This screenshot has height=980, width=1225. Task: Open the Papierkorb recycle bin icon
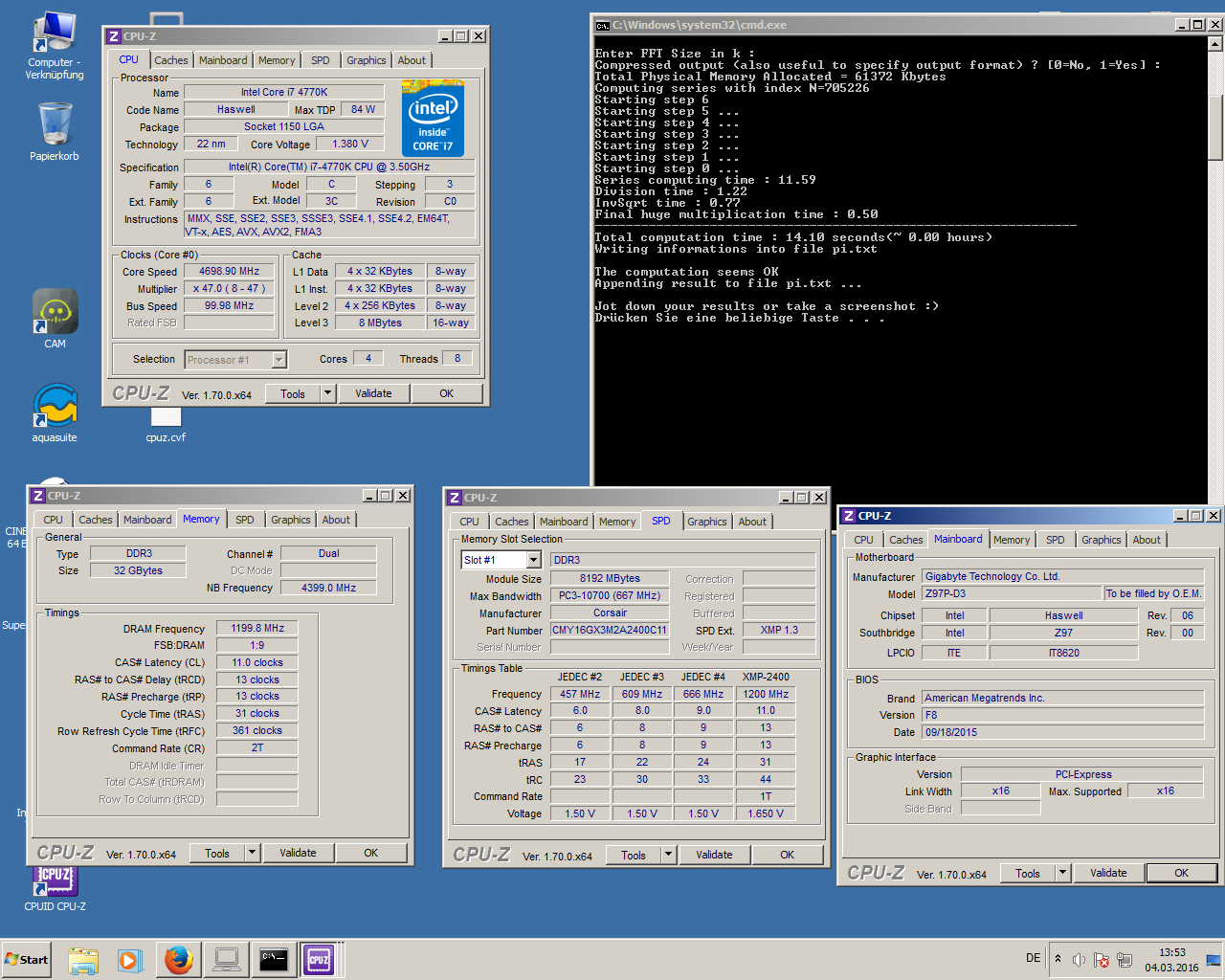click(55, 131)
